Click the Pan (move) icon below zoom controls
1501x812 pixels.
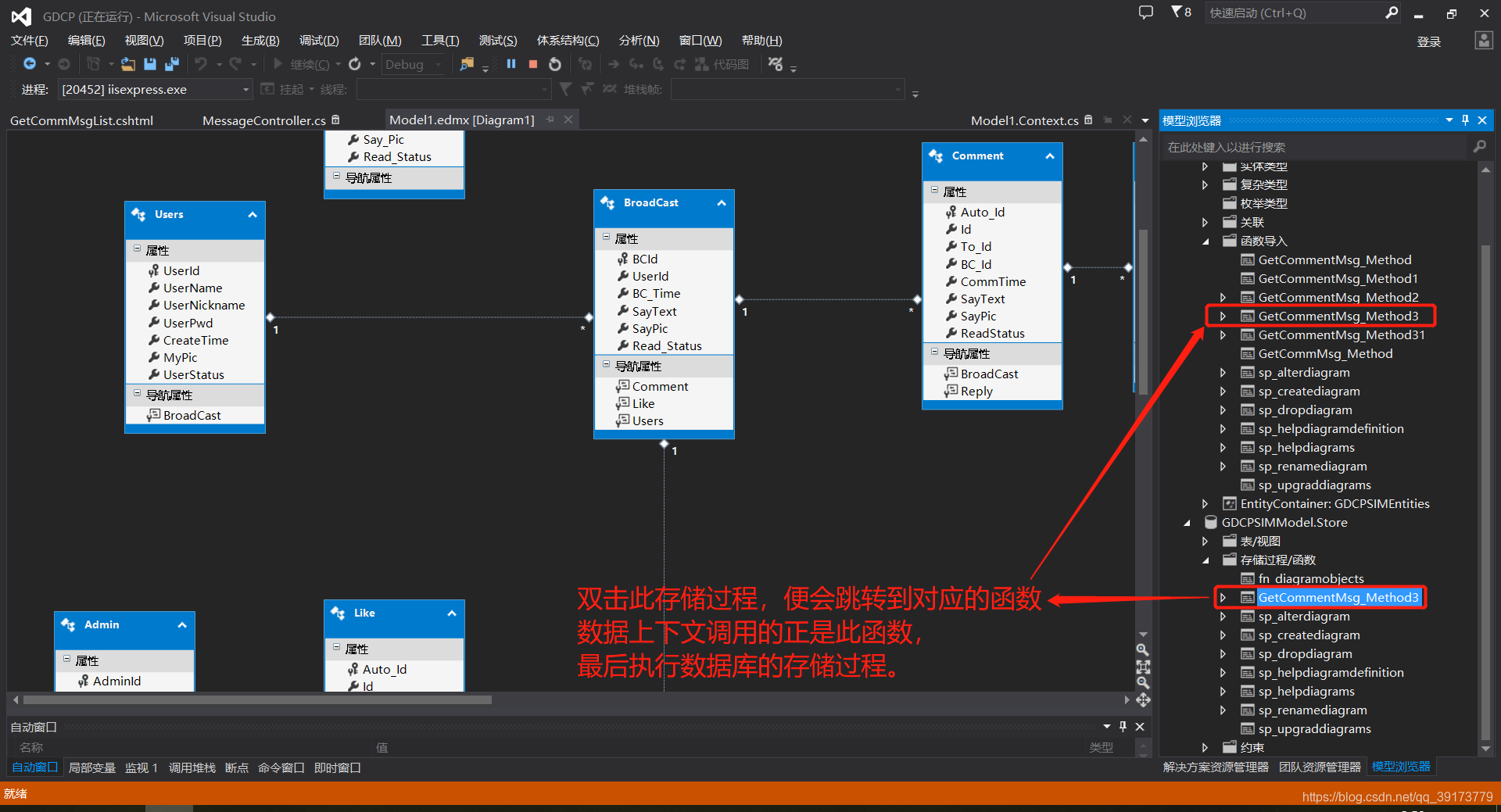(1143, 700)
